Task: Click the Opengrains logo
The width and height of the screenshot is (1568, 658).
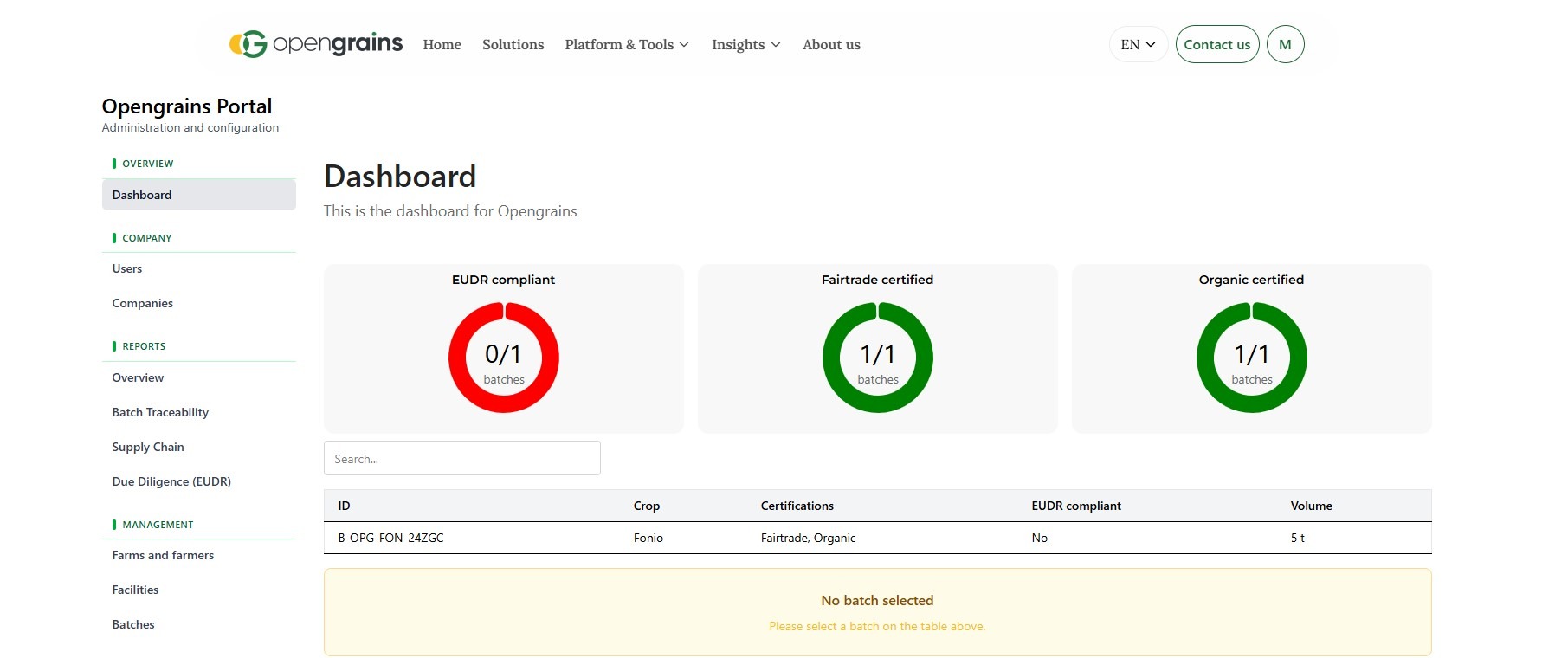Action: (x=316, y=44)
